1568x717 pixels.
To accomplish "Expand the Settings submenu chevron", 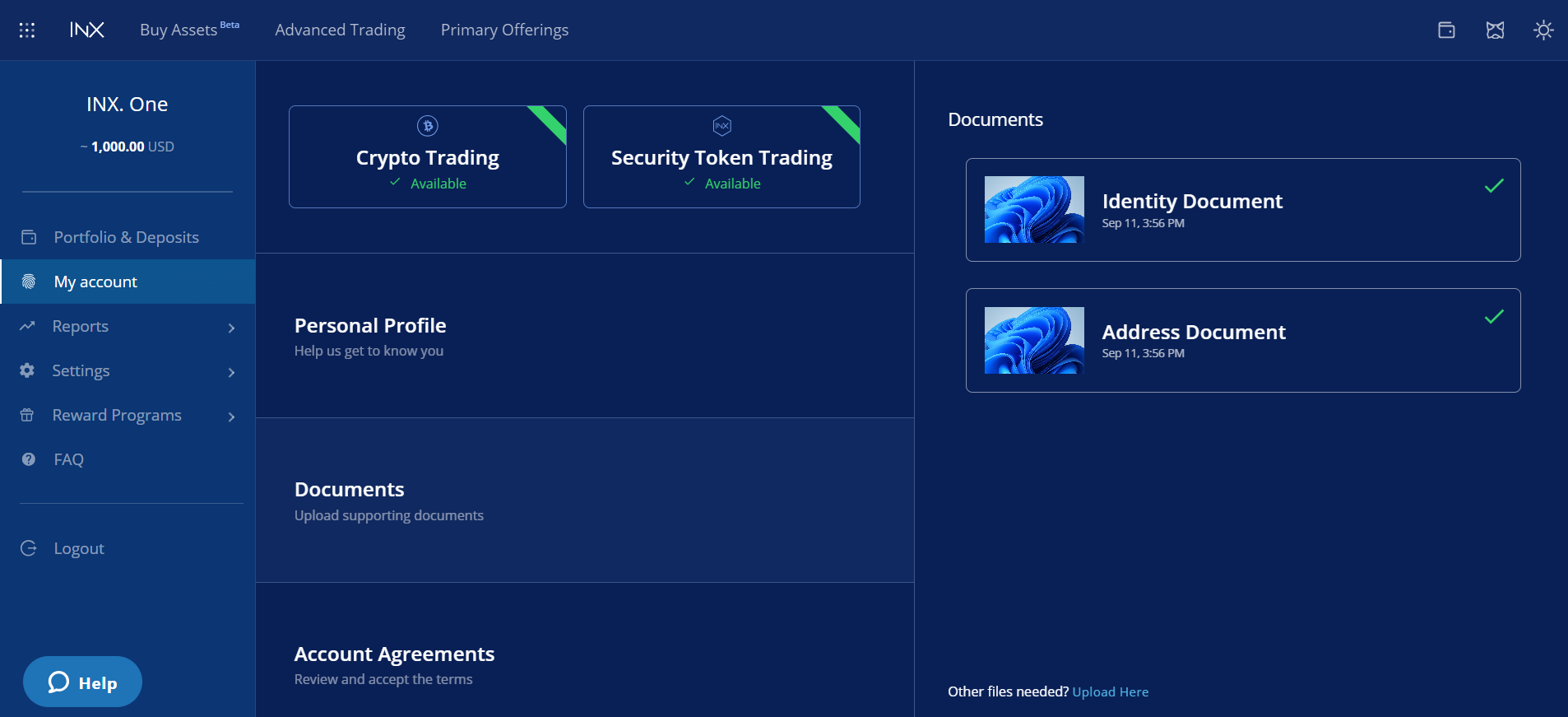I will coord(232,372).
